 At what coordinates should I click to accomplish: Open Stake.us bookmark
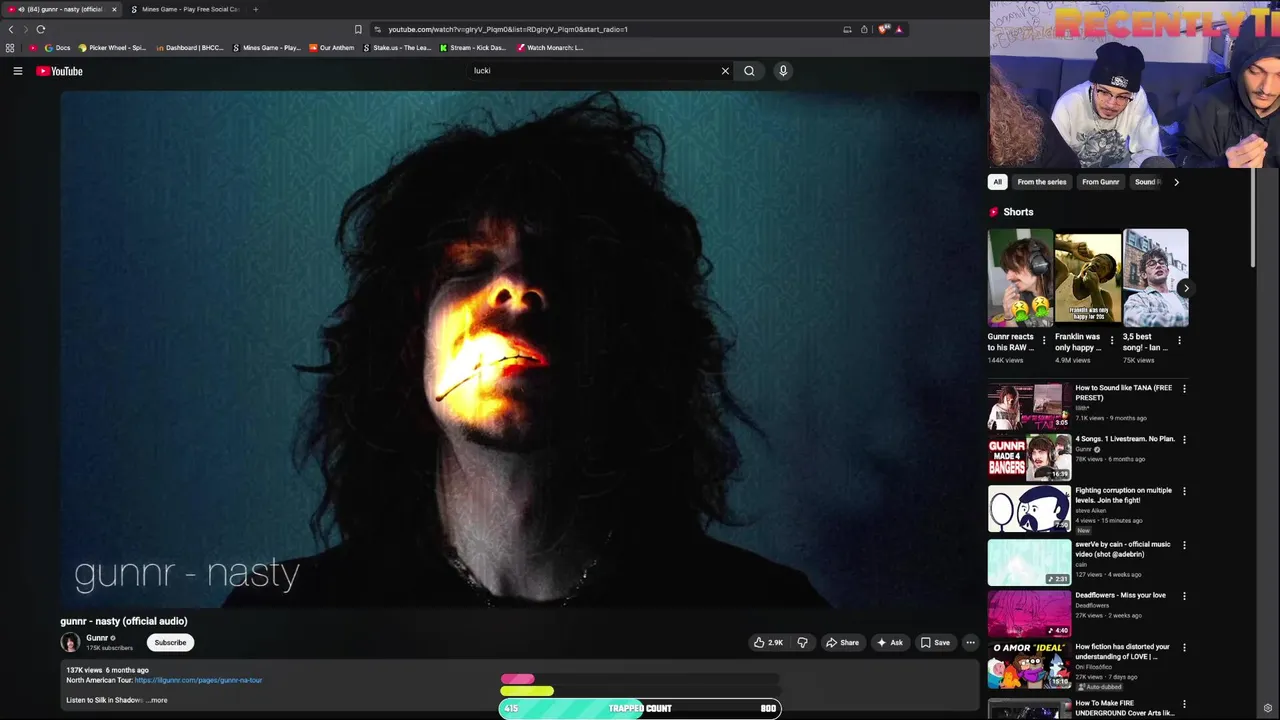point(398,48)
